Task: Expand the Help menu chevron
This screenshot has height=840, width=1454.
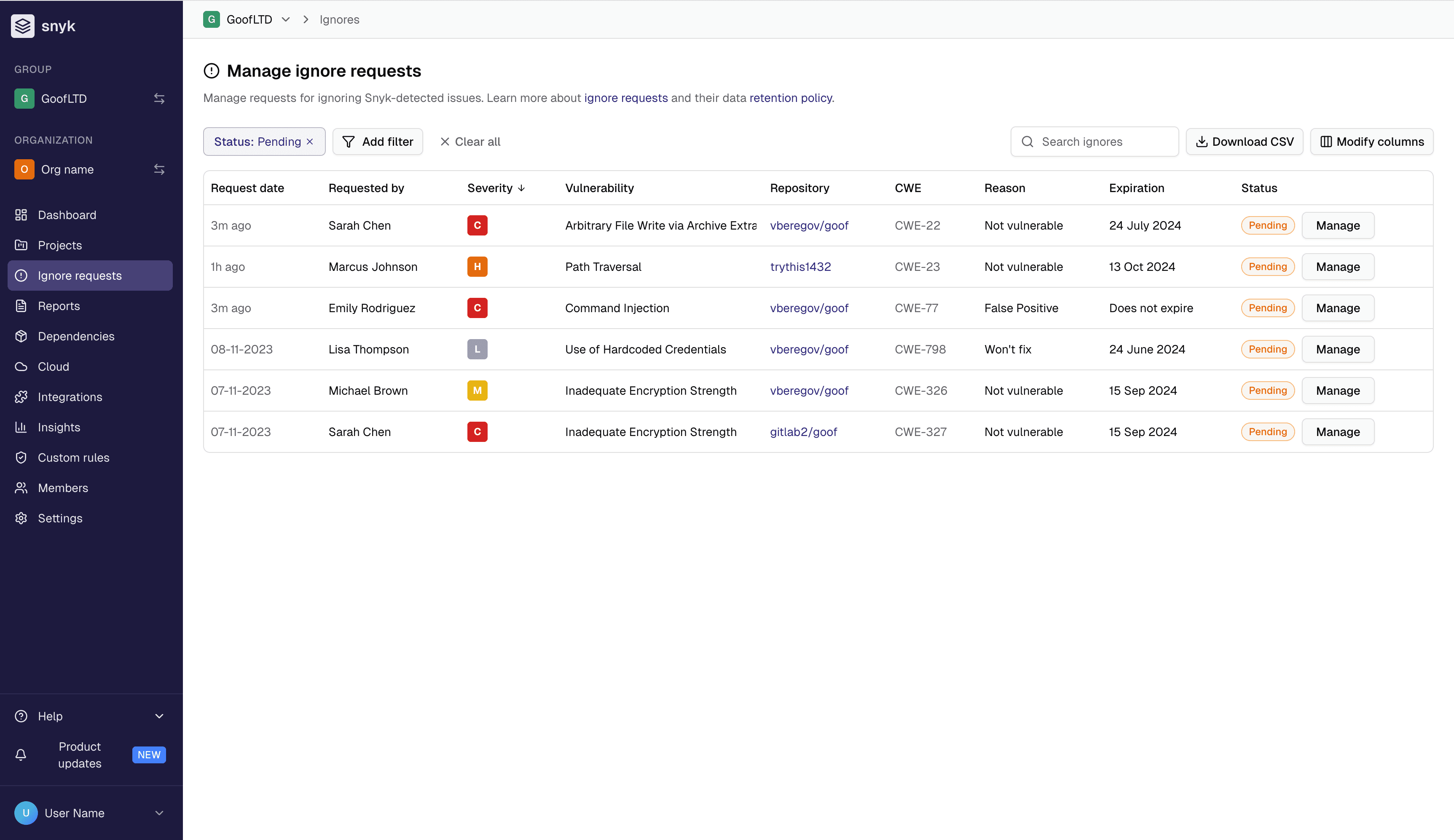Action: pos(159,716)
